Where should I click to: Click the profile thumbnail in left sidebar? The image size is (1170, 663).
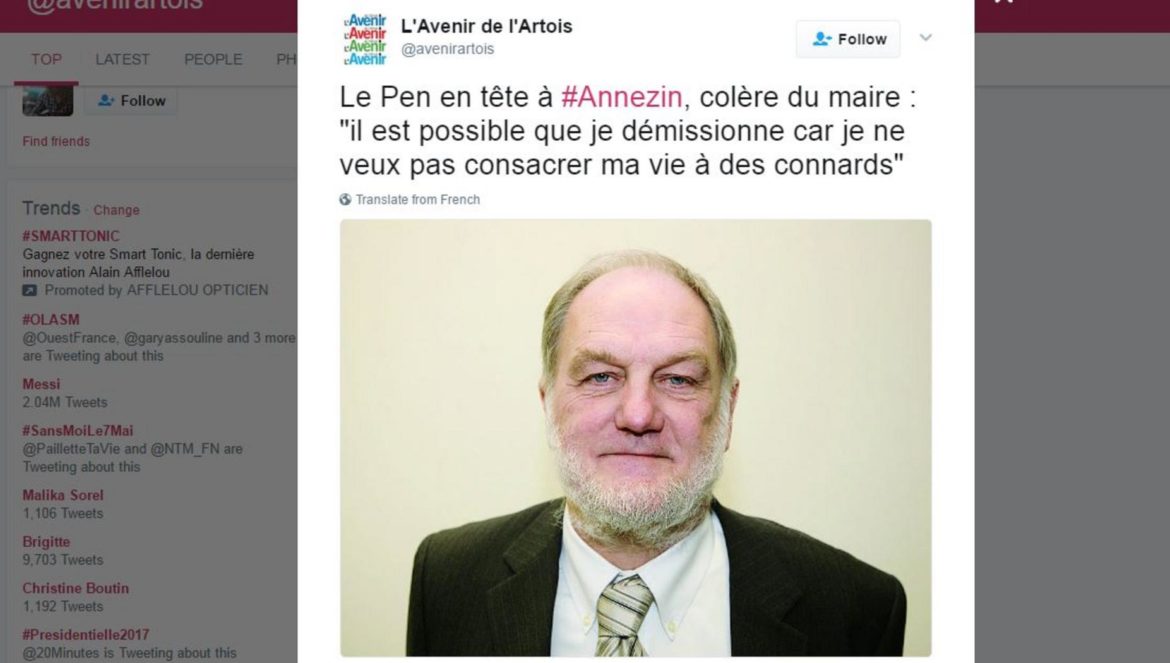(48, 101)
